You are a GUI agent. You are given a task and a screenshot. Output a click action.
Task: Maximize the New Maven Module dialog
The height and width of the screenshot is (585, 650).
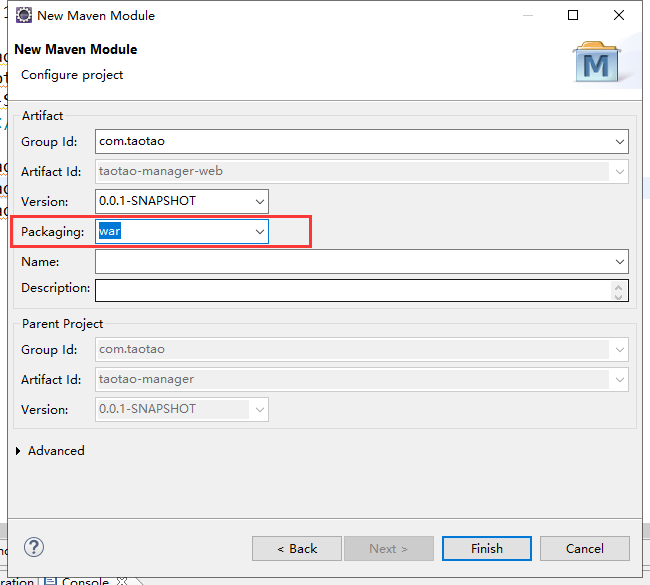click(573, 15)
